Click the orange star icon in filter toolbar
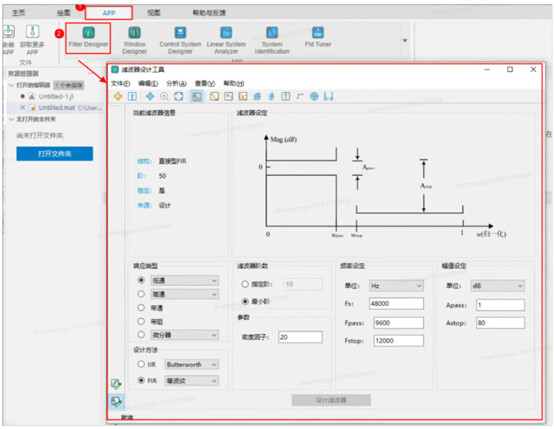Image resolution: width=554 pixels, height=429 pixels. [x=118, y=96]
